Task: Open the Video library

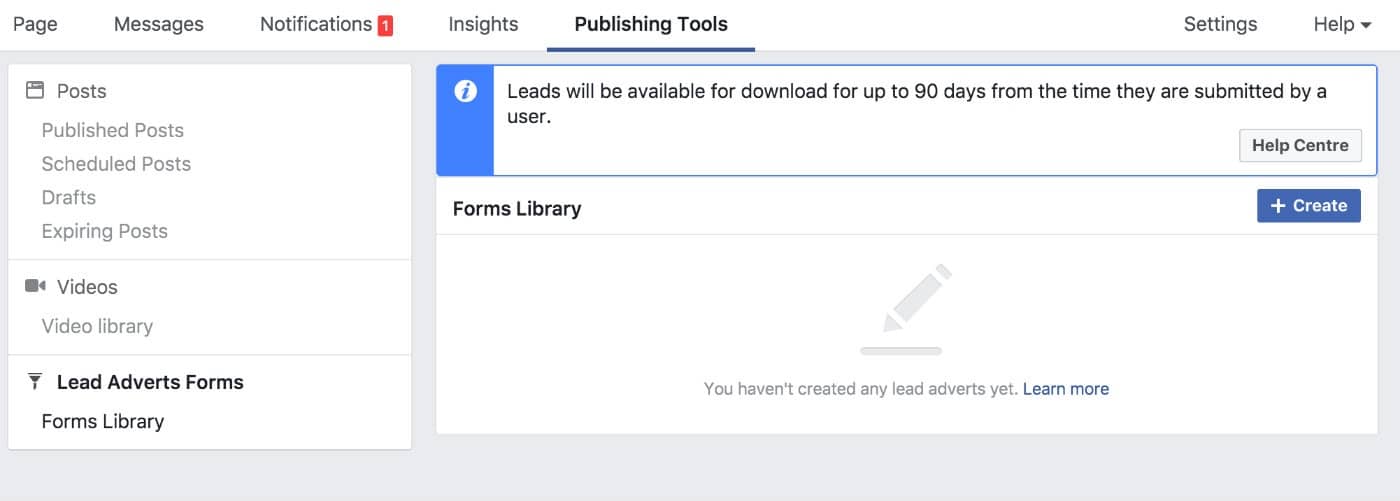Action: click(x=97, y=326)
